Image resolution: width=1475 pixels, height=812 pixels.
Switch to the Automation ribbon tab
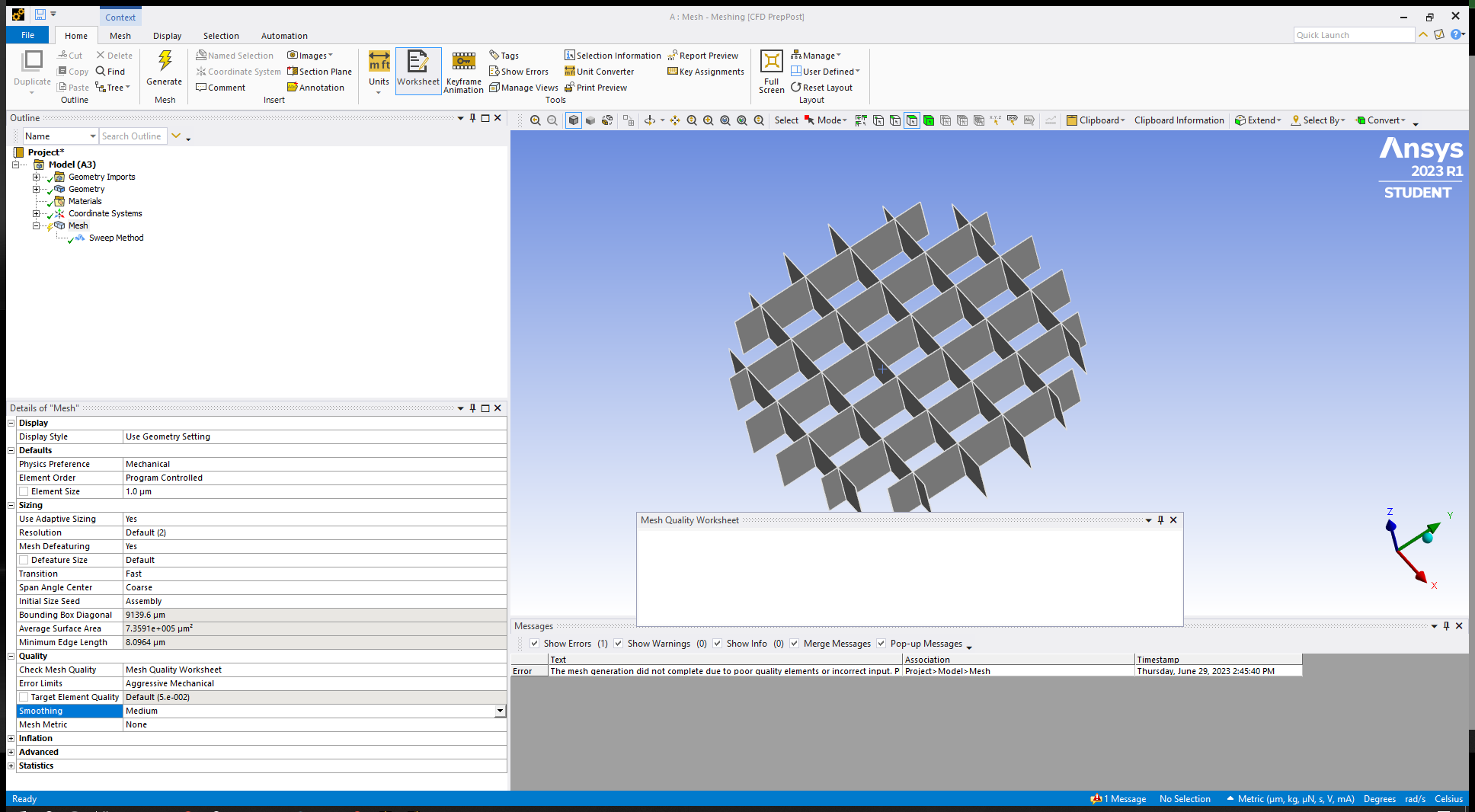284,36
